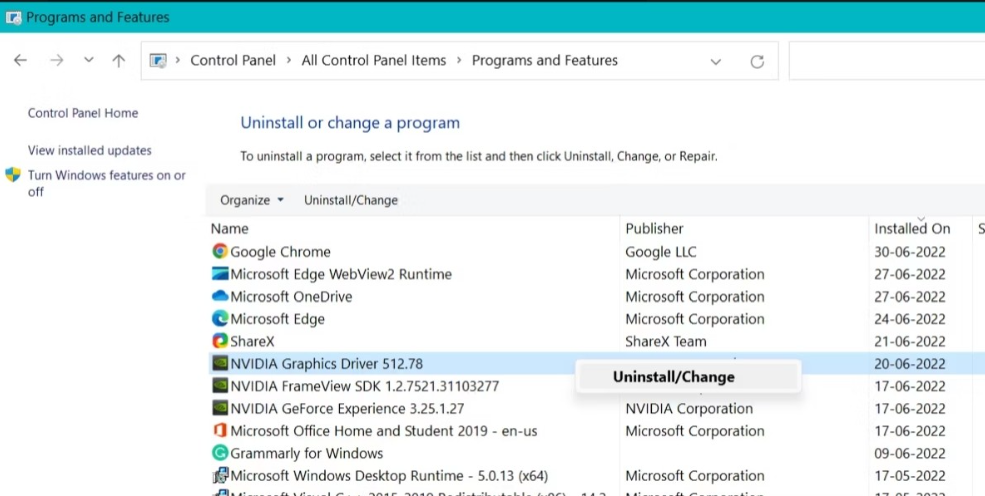Click the Google Chrome program icon

pyautogui.click(x=219, y=252)
